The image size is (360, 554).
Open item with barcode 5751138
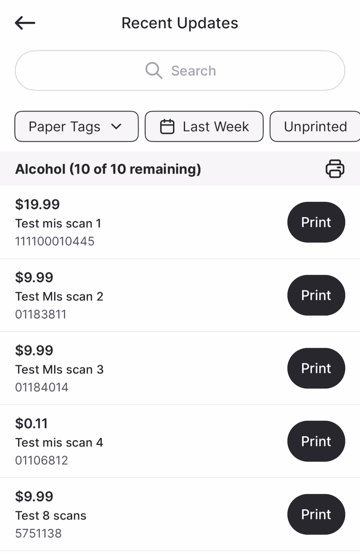click(x=180, y=514)
